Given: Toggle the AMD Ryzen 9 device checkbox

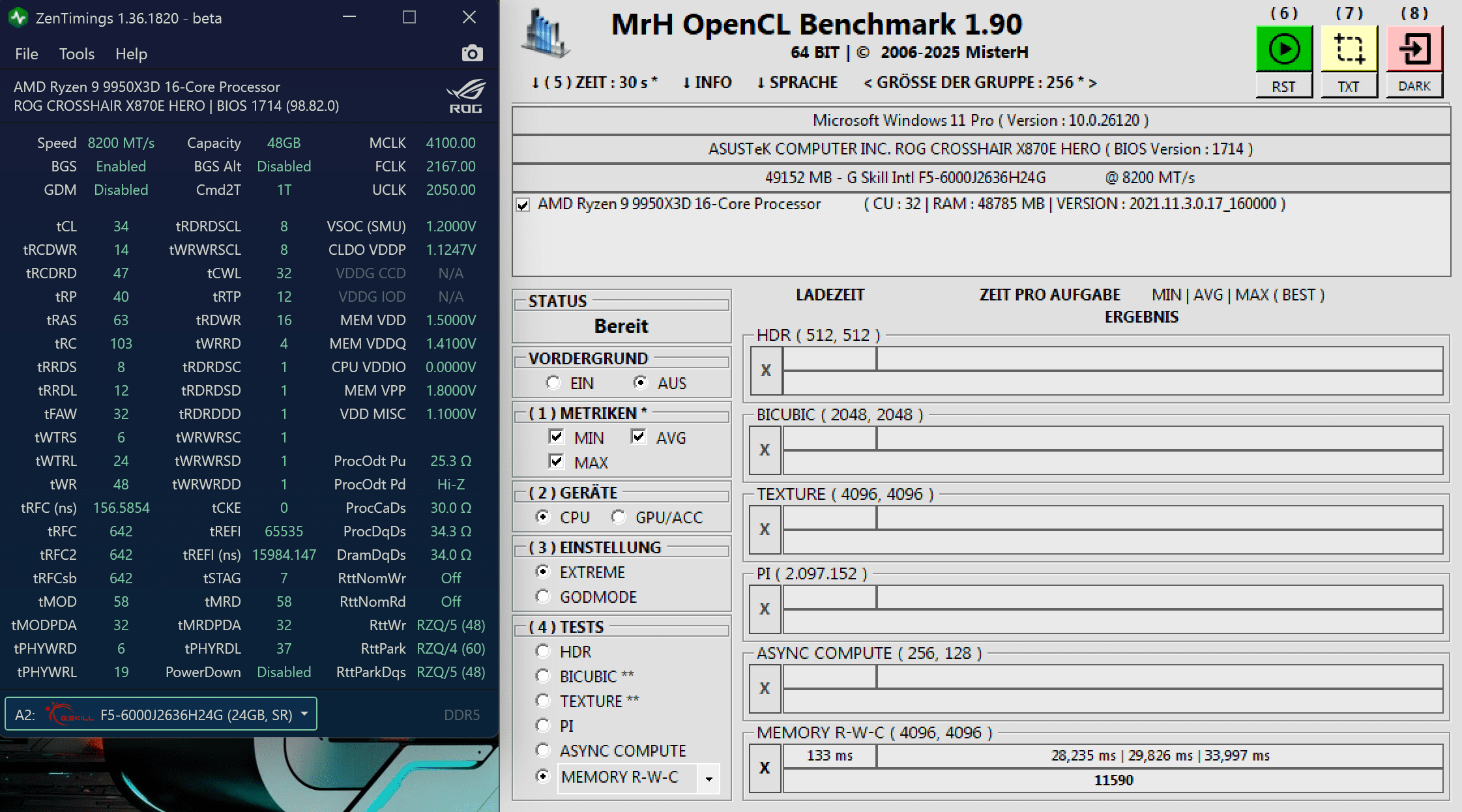Looking at the screenshot, I should pyautogui.click(x=523, y=205).
